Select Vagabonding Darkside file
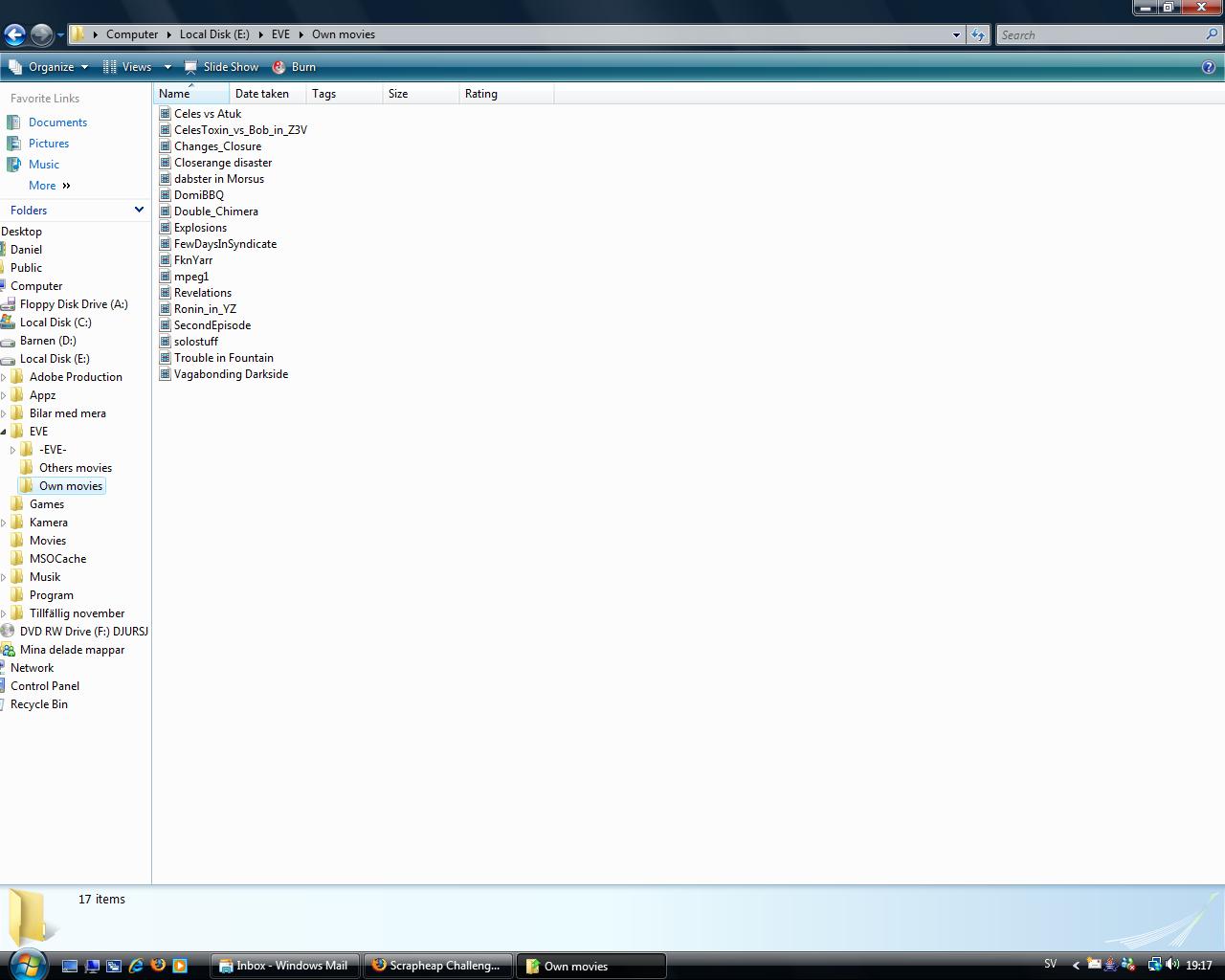 pos(231,374)
